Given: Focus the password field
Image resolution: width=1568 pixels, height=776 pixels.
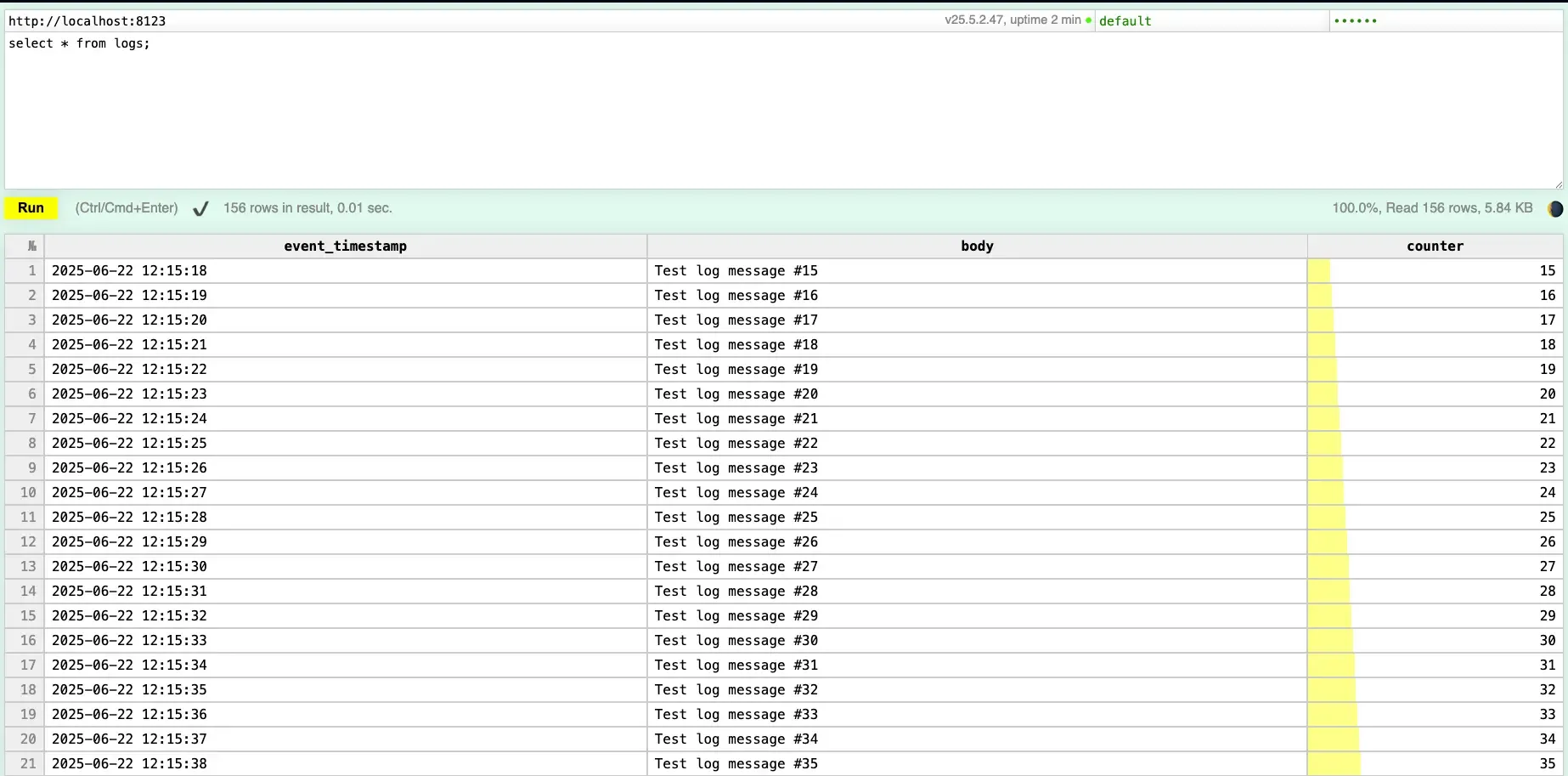Looking at the screenshot, I should click(x=1446, y=20).
